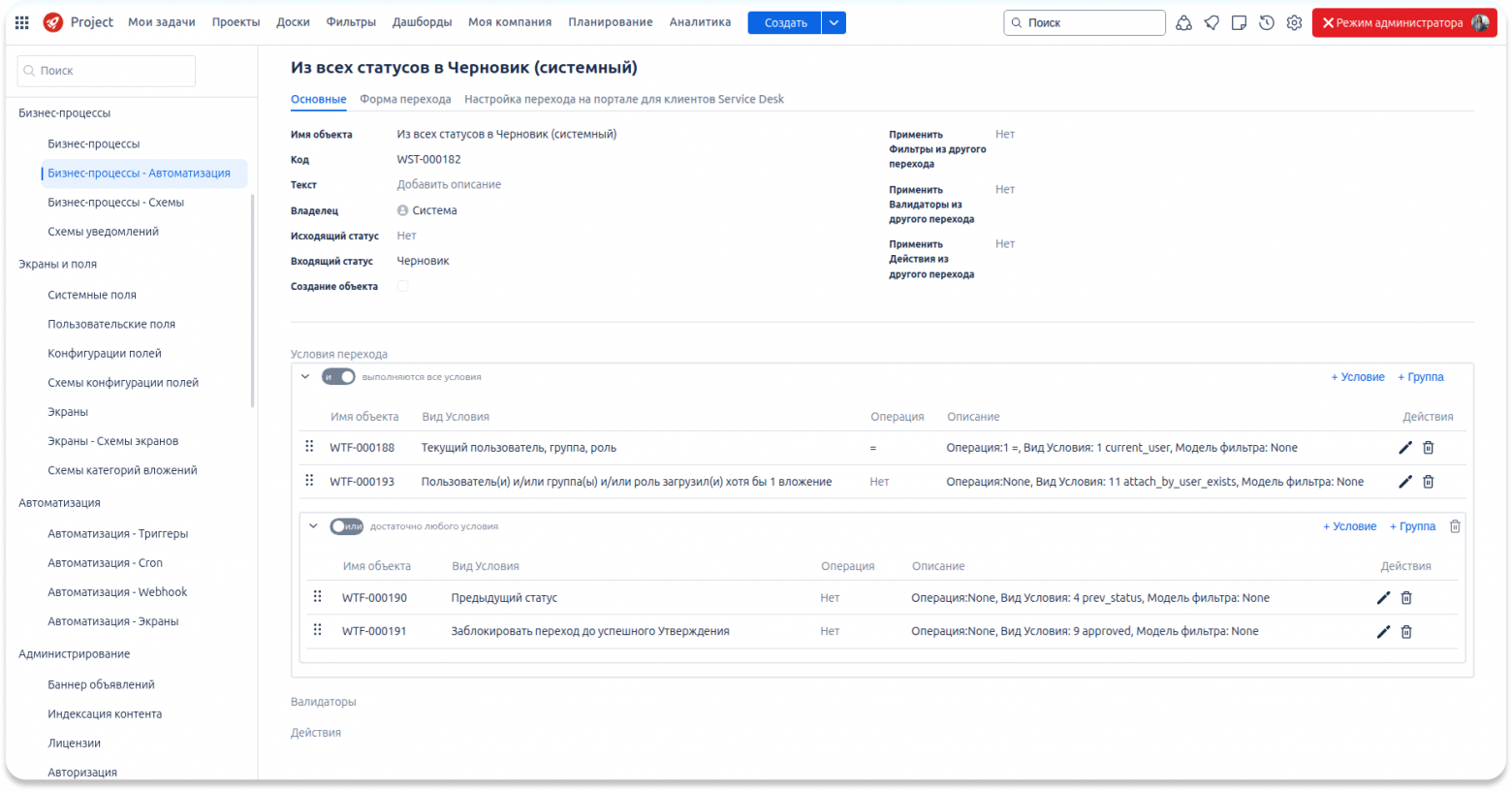Open Пользовательские поля in sidebar

click(x=111, y=325)
